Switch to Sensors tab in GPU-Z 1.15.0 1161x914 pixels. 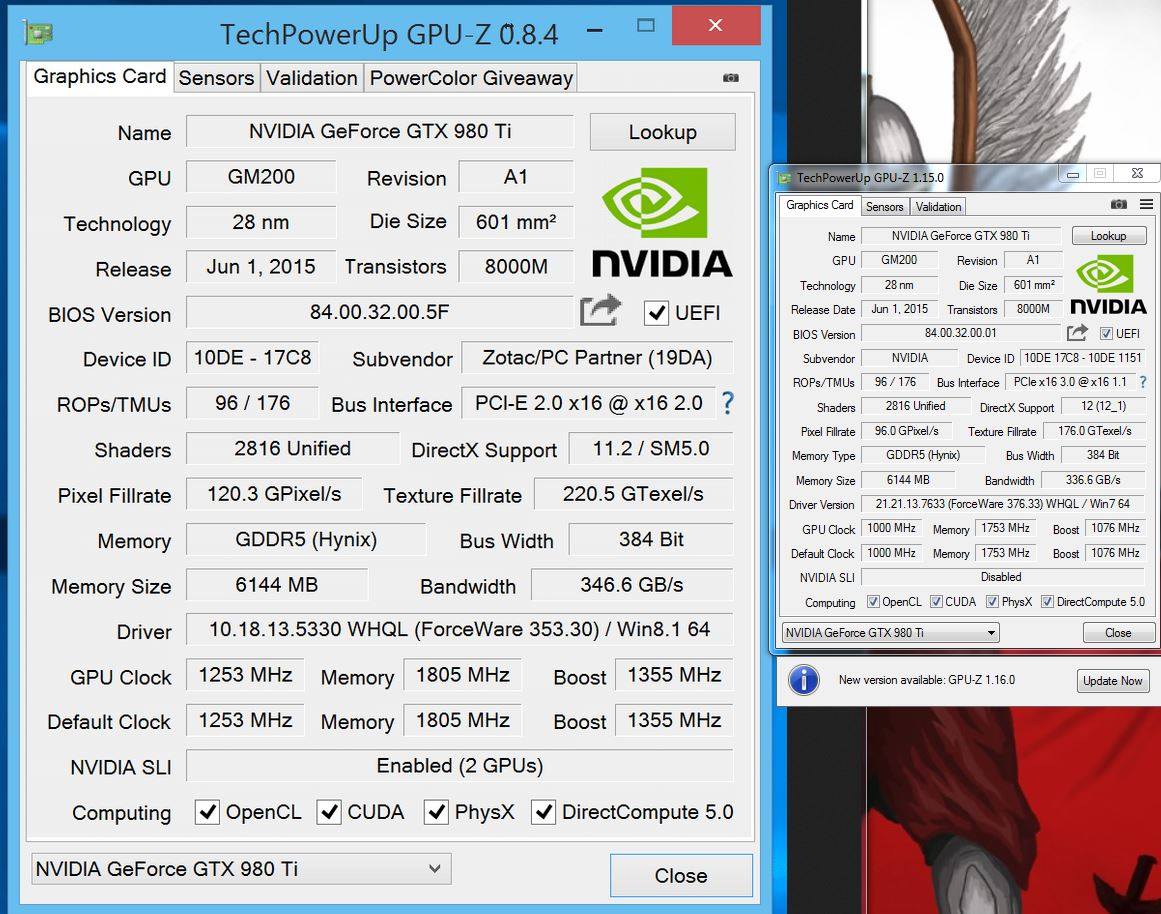(x=885, y=207)
